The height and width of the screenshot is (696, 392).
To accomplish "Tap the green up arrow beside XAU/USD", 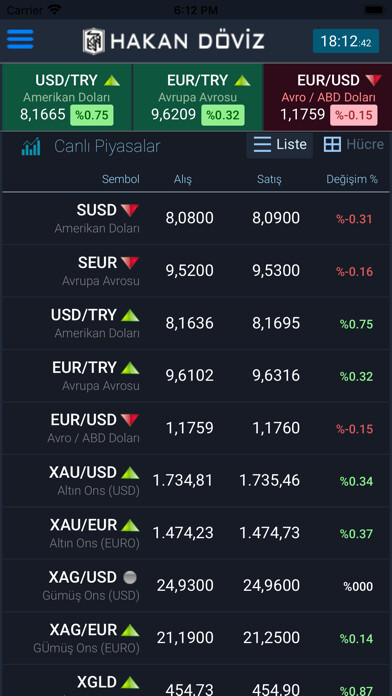I will pos(130,473).
